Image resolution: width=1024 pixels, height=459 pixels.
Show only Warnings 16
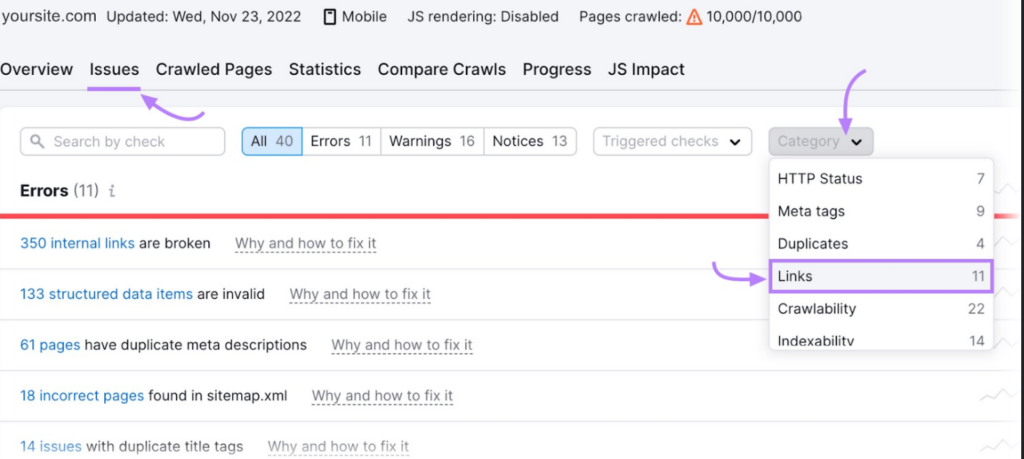tap(431, 141)
